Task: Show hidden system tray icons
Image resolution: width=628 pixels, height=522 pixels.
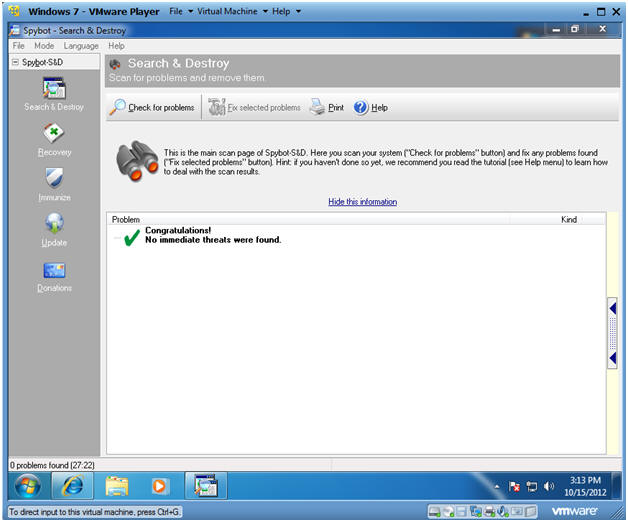Action: (x=497, y=487)
